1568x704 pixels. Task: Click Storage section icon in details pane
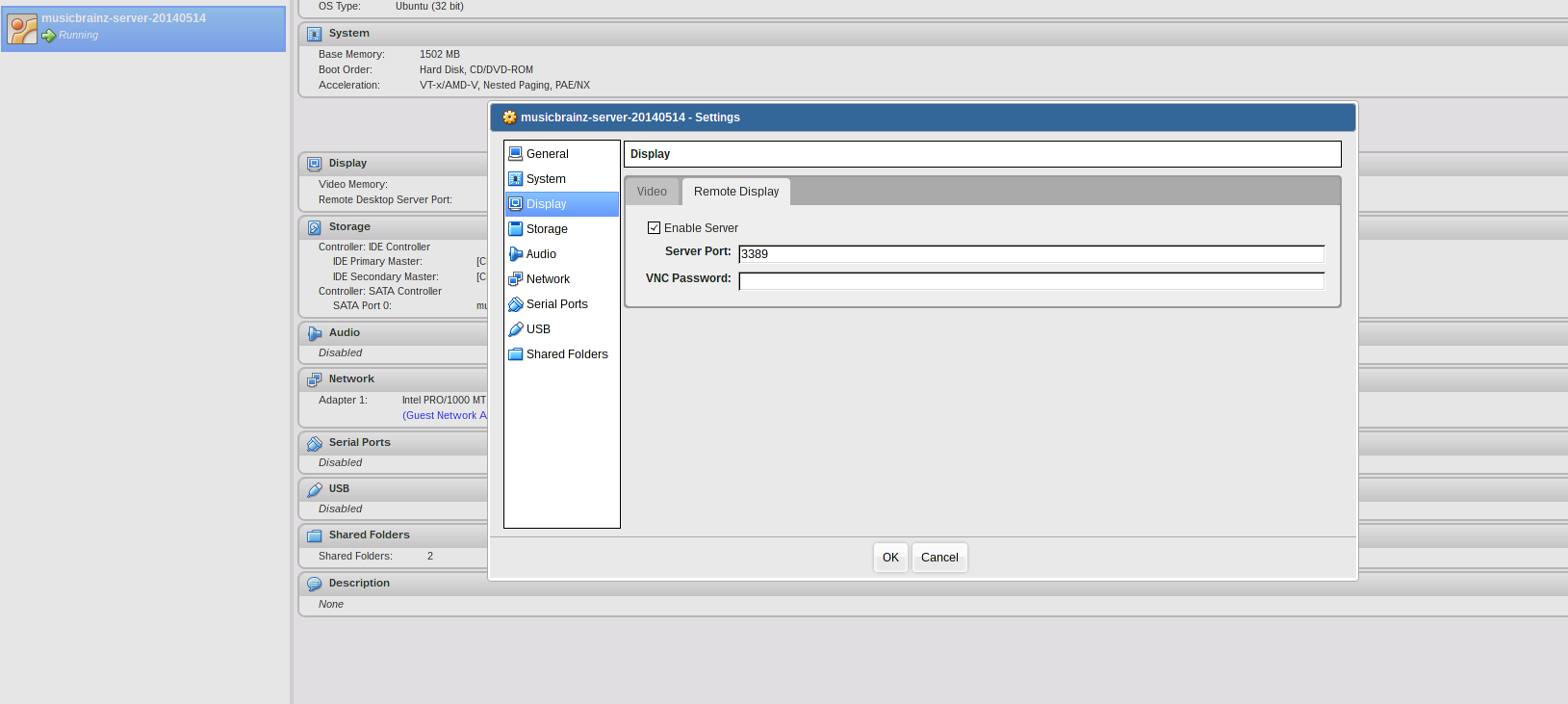[x=314, y=227]
